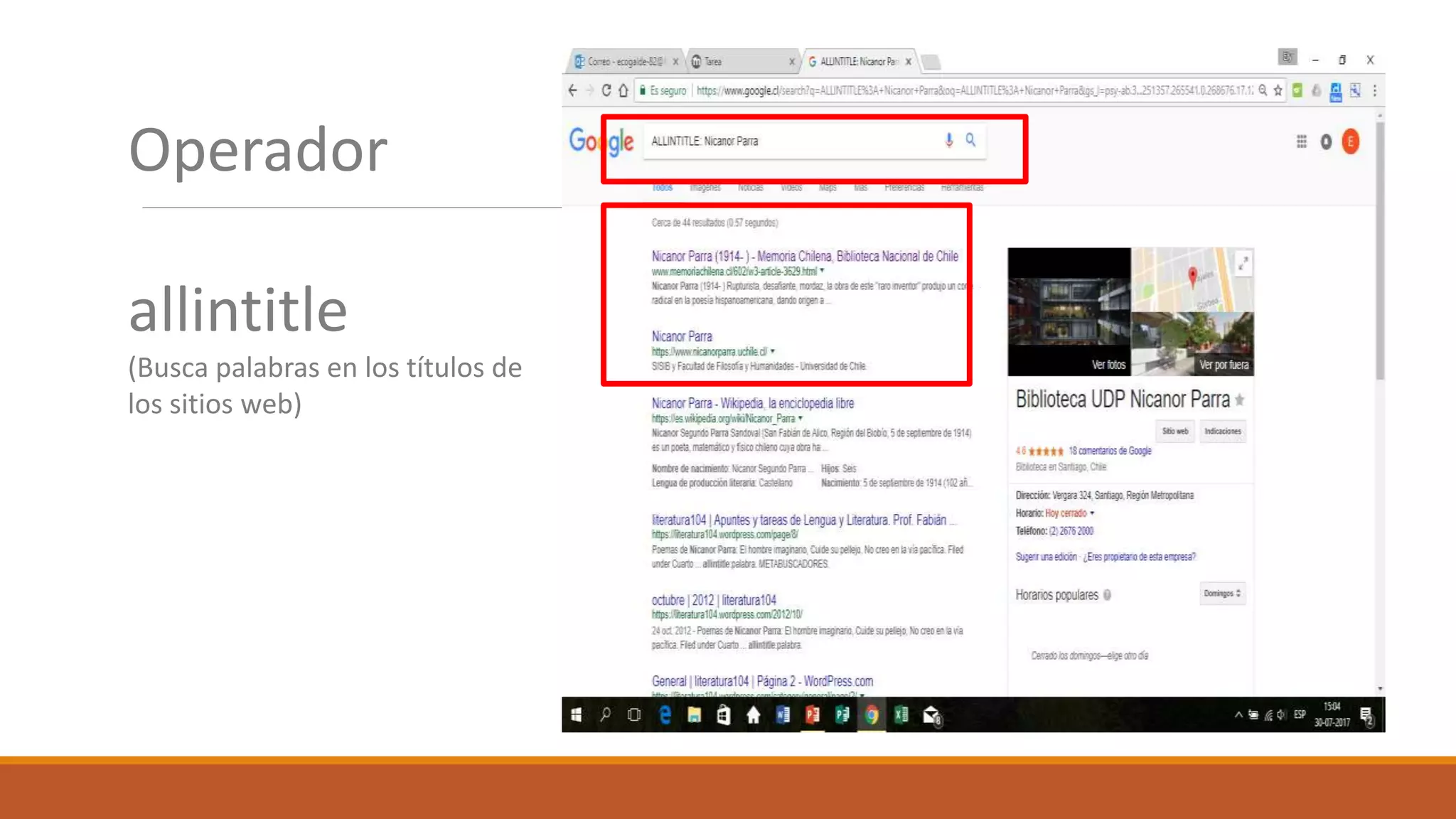Click the ESP language indicator
This screenshot has height=819, width=1456.
click(1300, 714)
